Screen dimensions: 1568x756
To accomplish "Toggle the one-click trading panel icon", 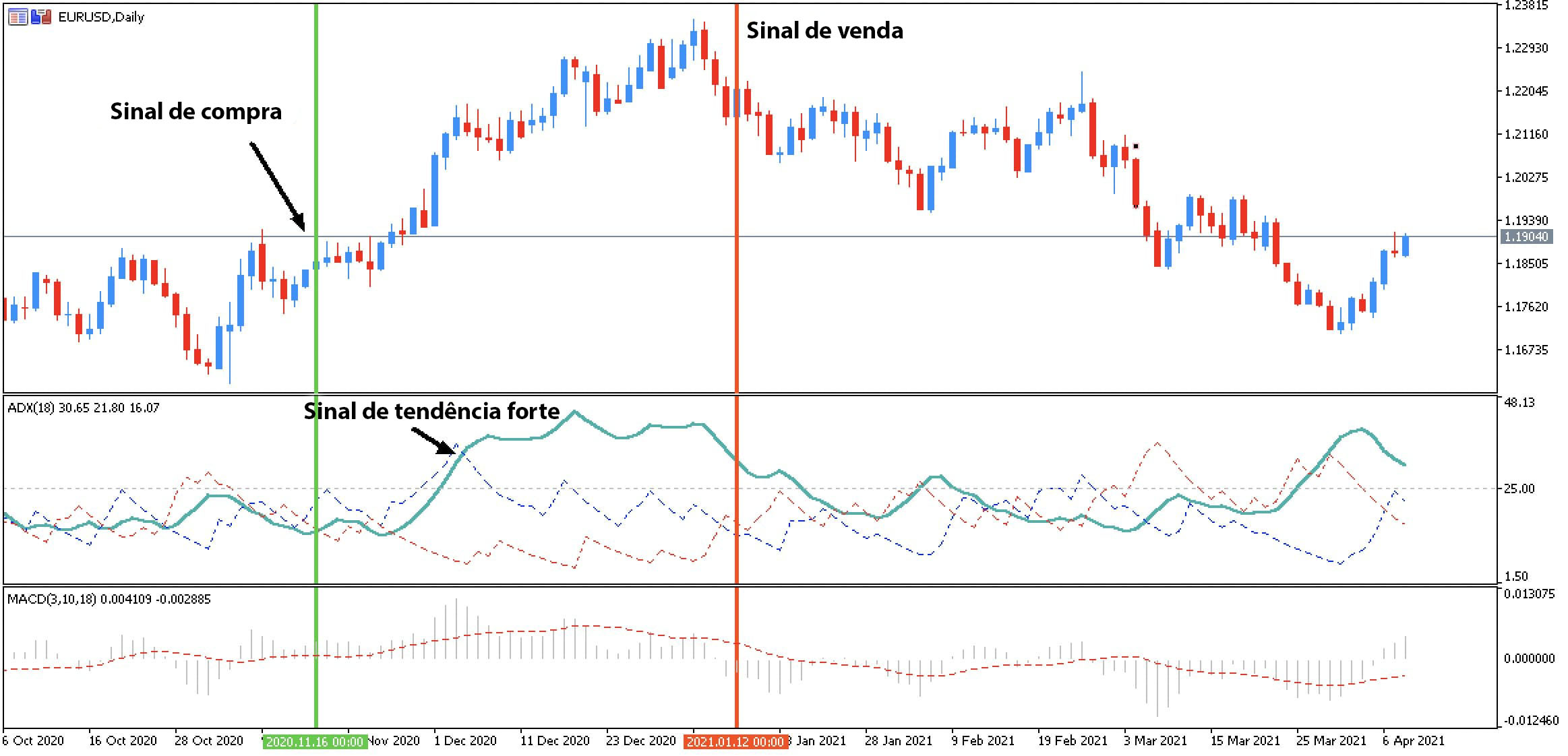I will tap(41, 17).
